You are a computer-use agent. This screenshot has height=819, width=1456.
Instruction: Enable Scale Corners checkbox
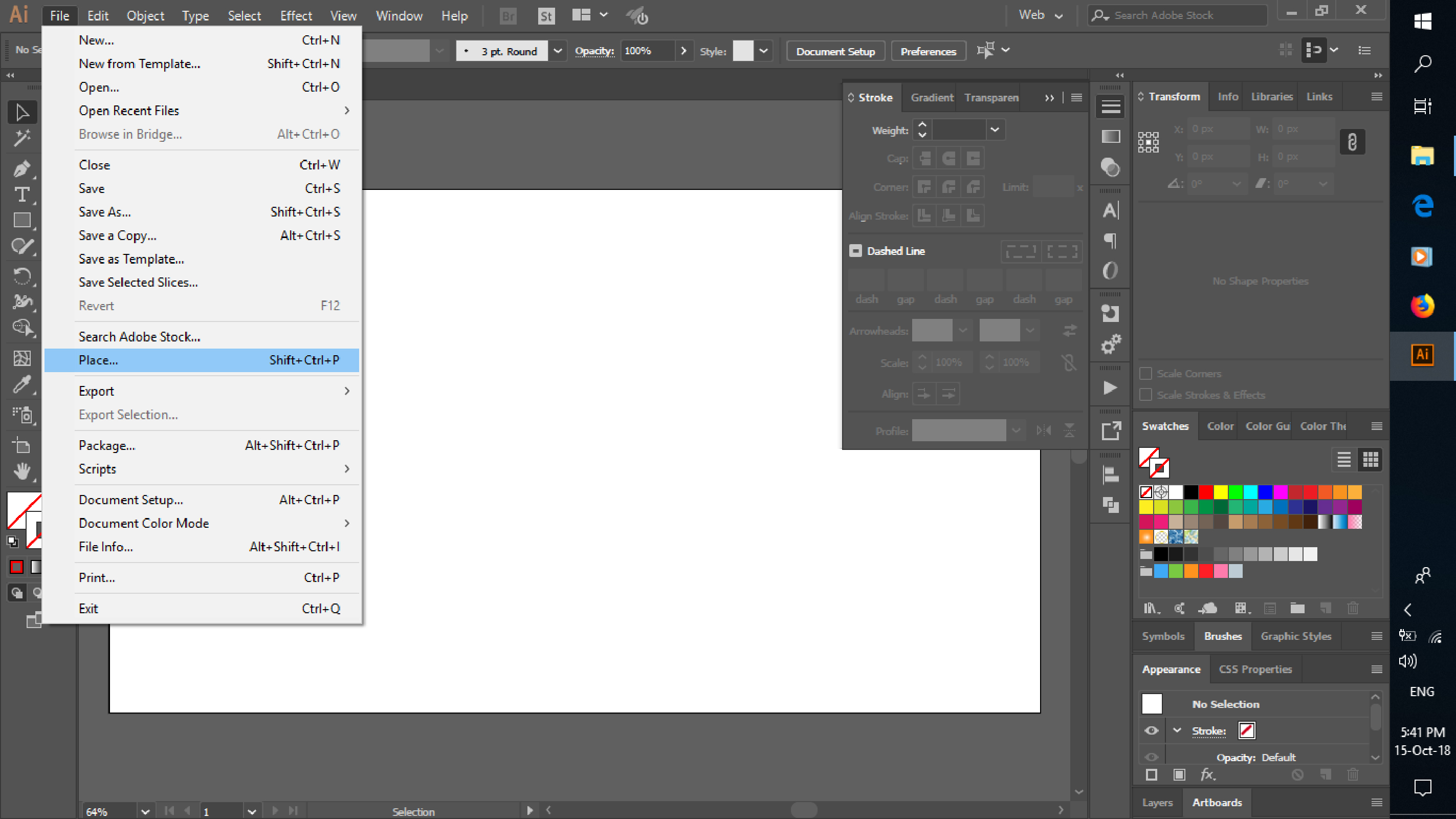click(1145, 373)
